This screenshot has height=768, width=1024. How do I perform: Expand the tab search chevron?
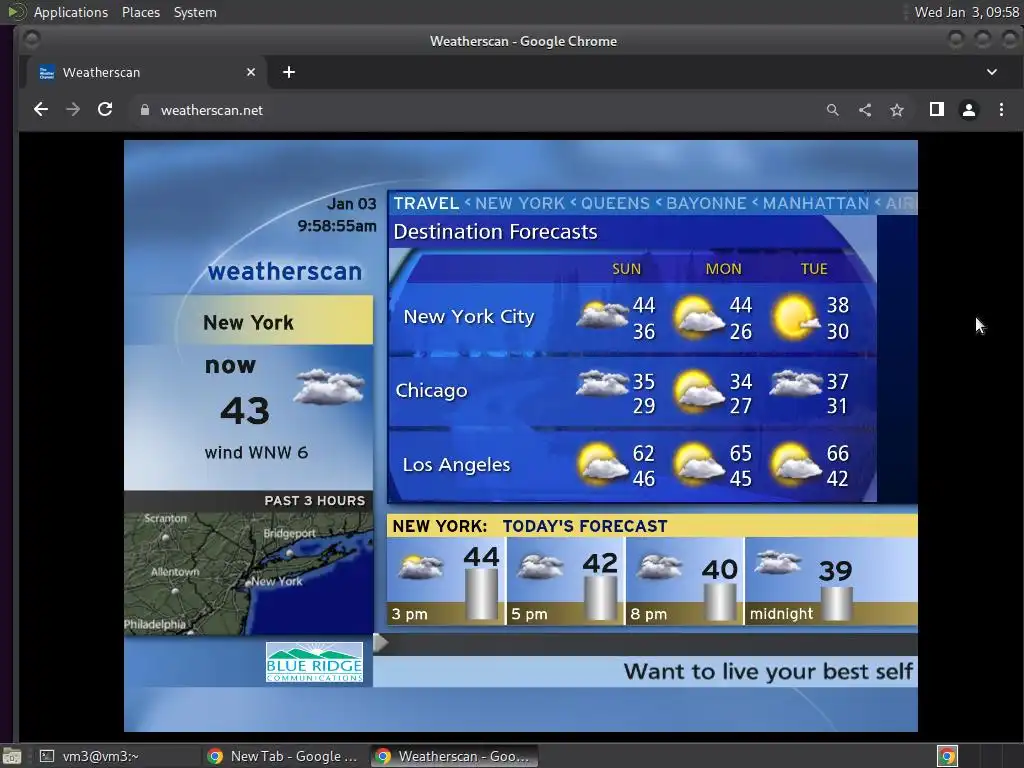991,72
